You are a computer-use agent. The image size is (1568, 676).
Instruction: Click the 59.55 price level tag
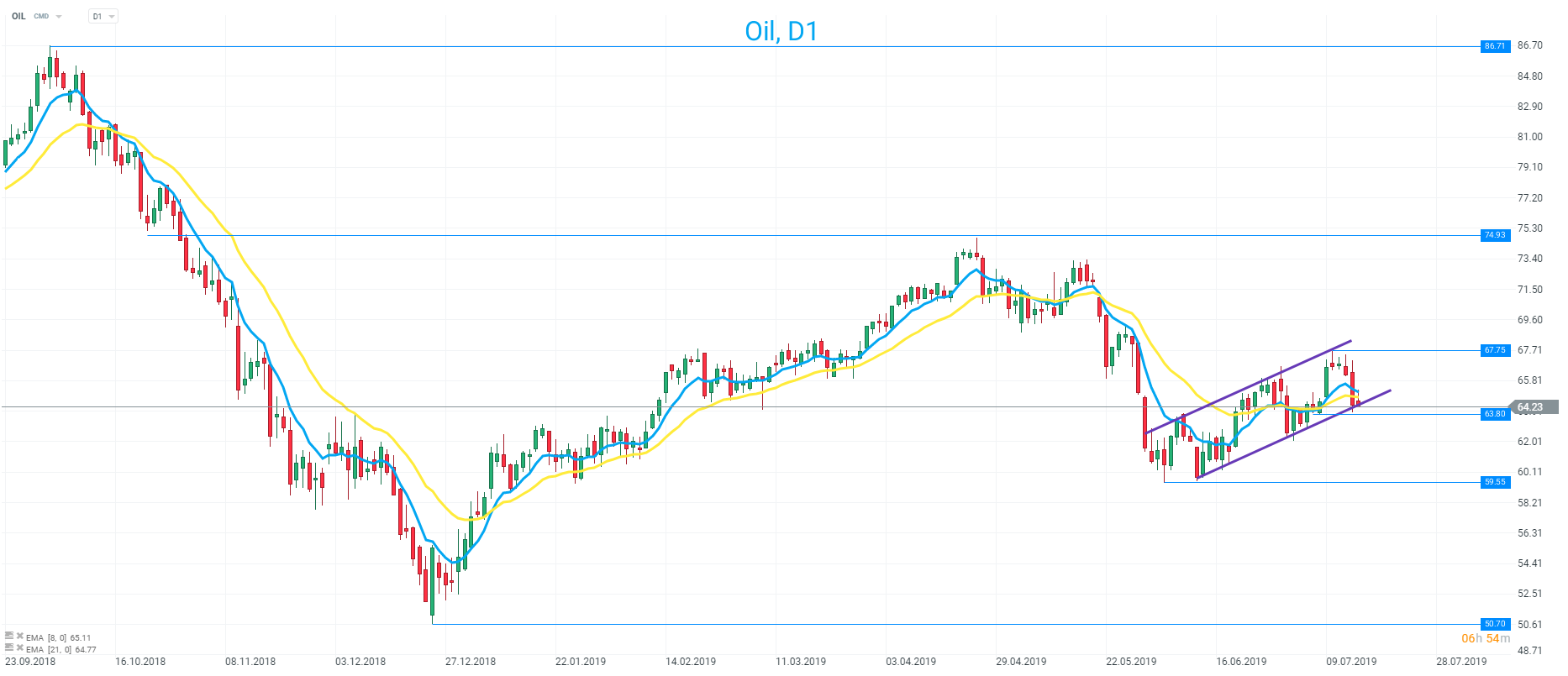tap(1494, 482)
